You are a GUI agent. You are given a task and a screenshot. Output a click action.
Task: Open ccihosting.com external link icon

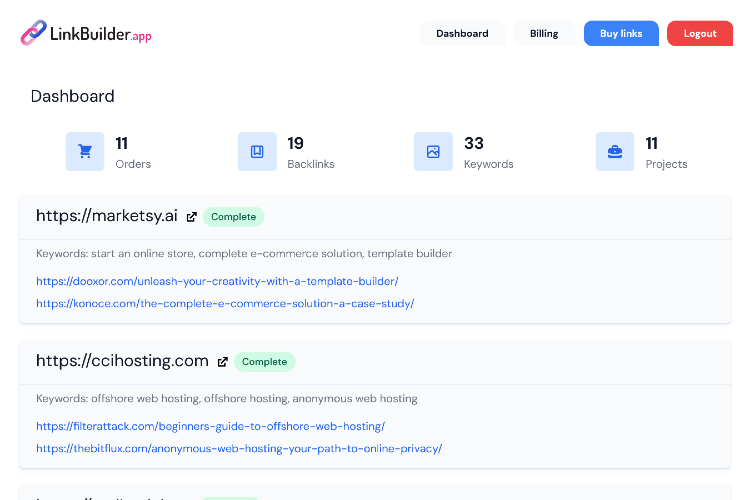pos(222,362)
